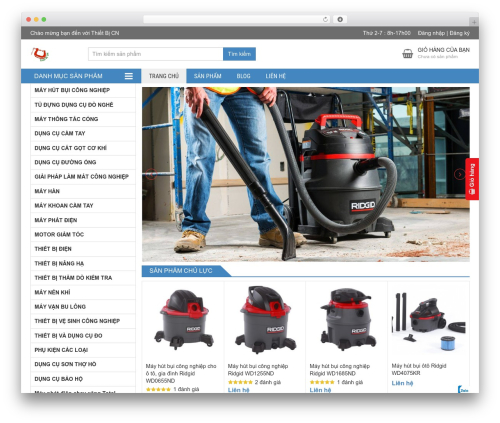
Task: Click the browser address bar
Action: tap(237, 19)
